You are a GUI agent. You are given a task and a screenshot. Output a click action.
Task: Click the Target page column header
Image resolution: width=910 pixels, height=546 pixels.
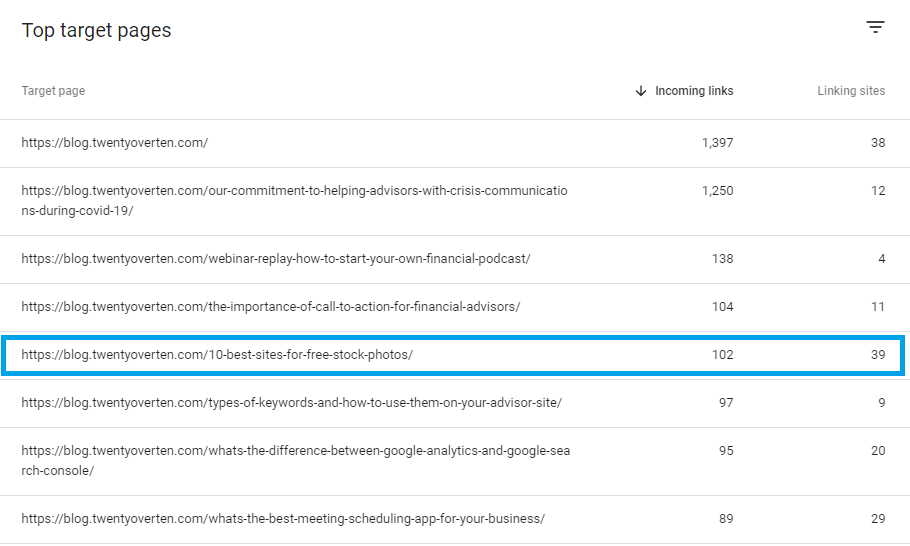coord(53,91)
